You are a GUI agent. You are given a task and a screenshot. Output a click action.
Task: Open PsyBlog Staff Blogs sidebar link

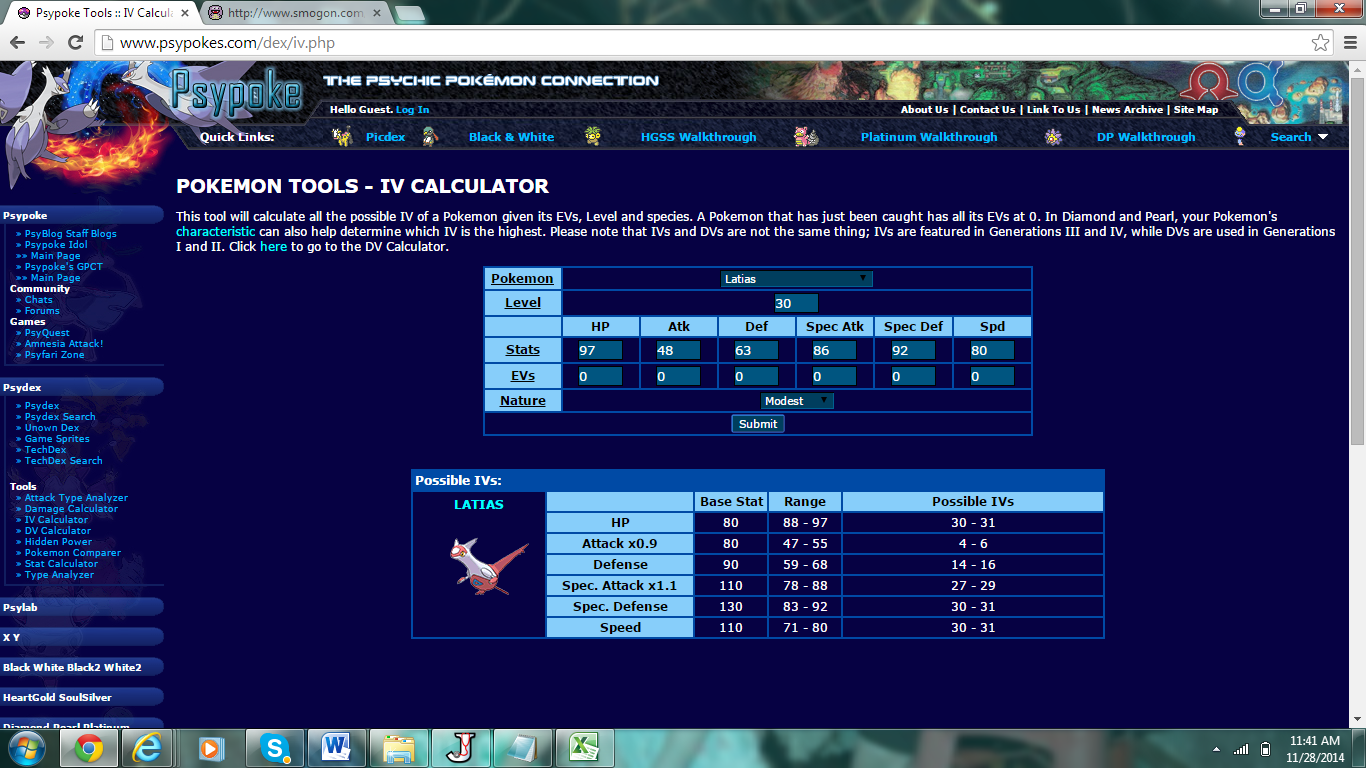coord(70,234)
